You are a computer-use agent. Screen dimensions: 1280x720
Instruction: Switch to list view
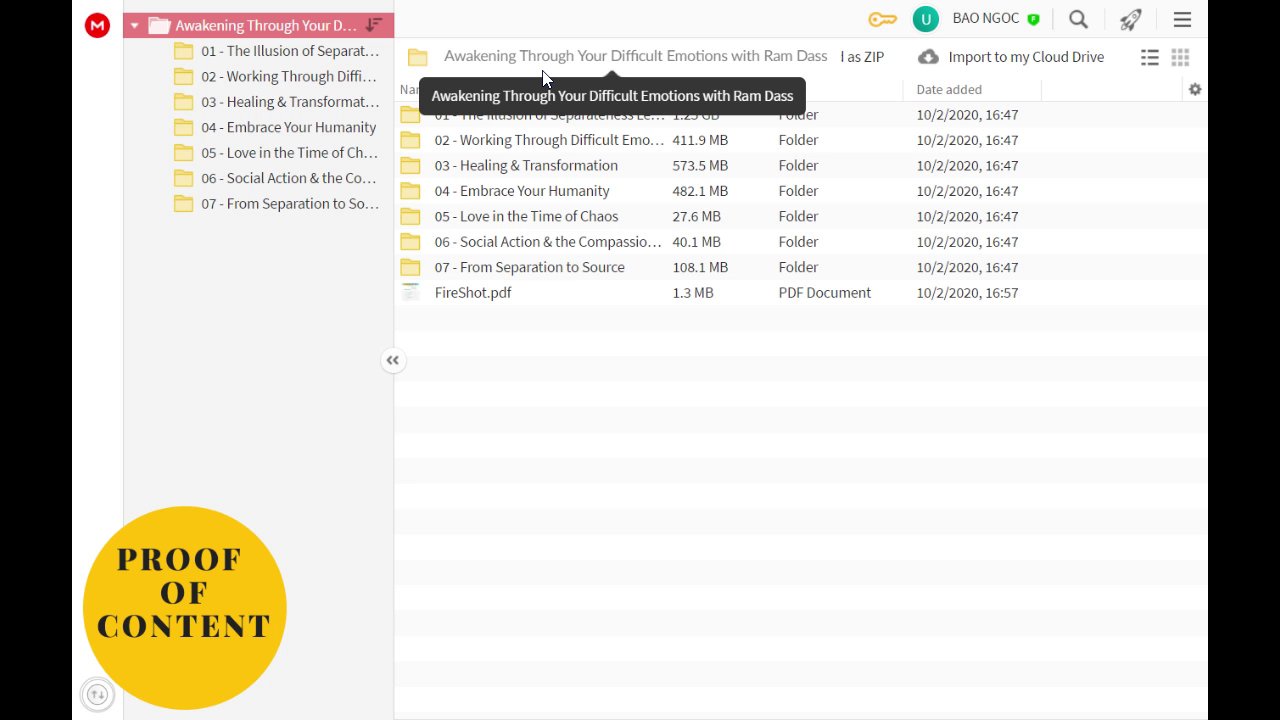(1150, 58)
